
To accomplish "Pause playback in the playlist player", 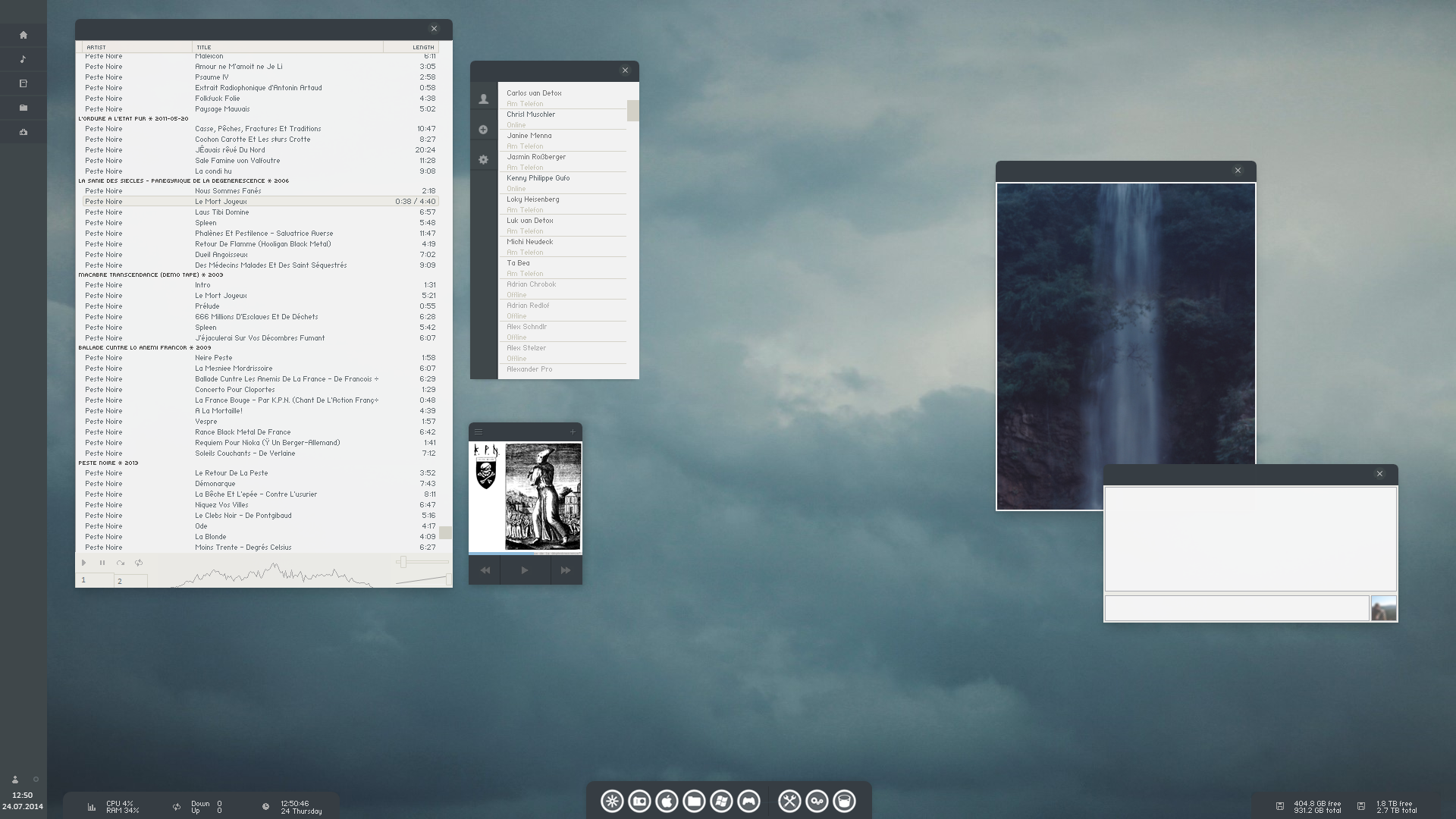I will (102, 563).
